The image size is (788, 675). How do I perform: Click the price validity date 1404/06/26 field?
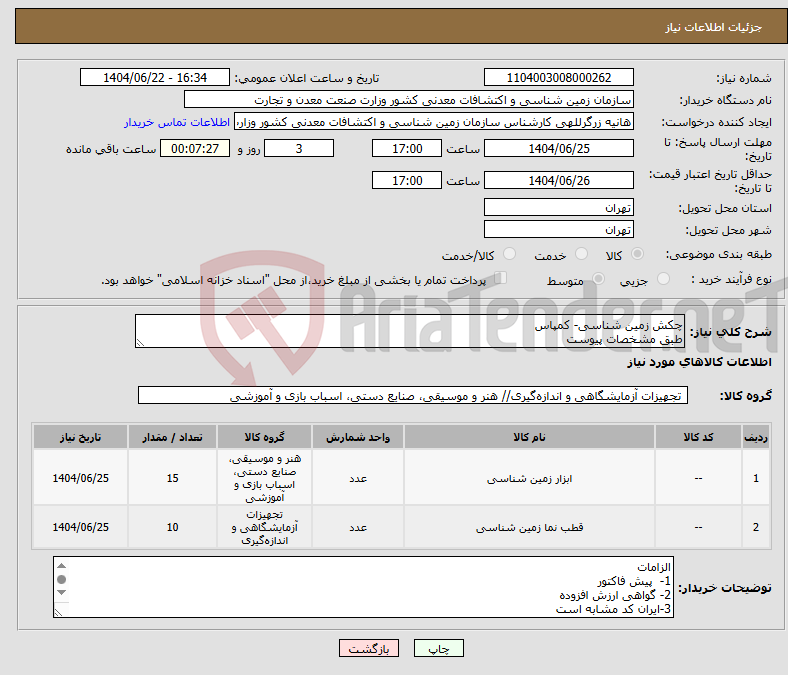click(558, 180)
